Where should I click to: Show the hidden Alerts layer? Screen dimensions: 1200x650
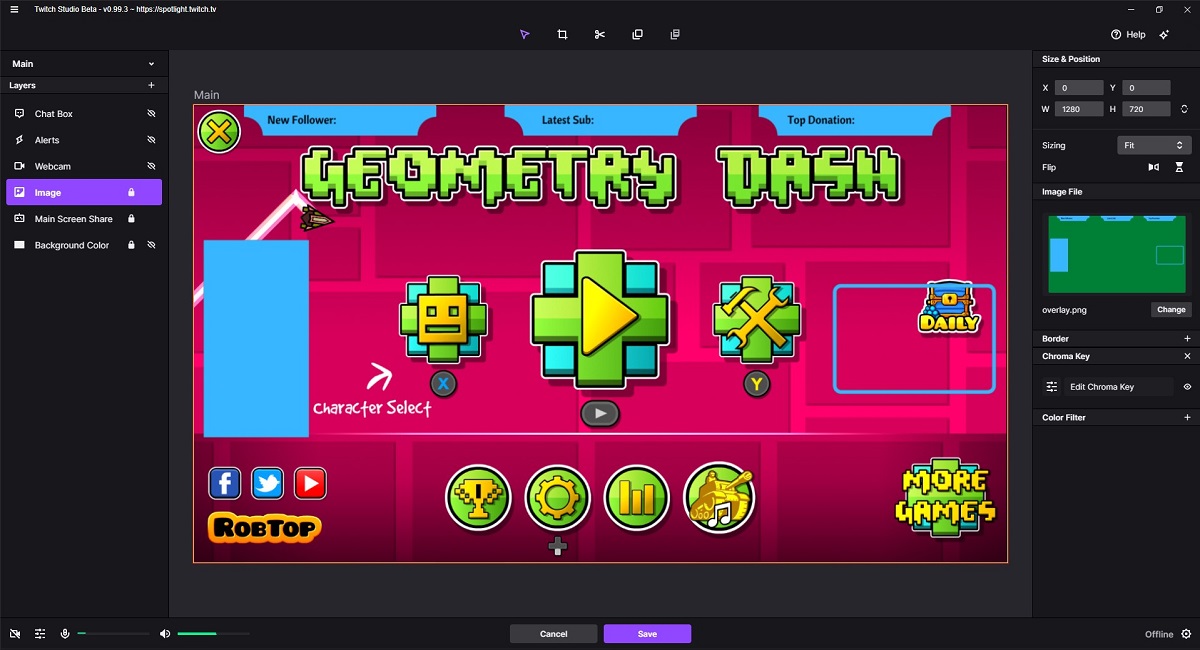coord(152,140)
